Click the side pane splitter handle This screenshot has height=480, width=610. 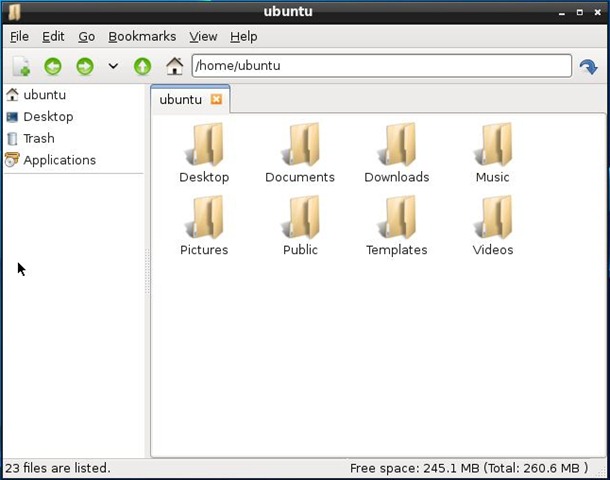[147, 271]
